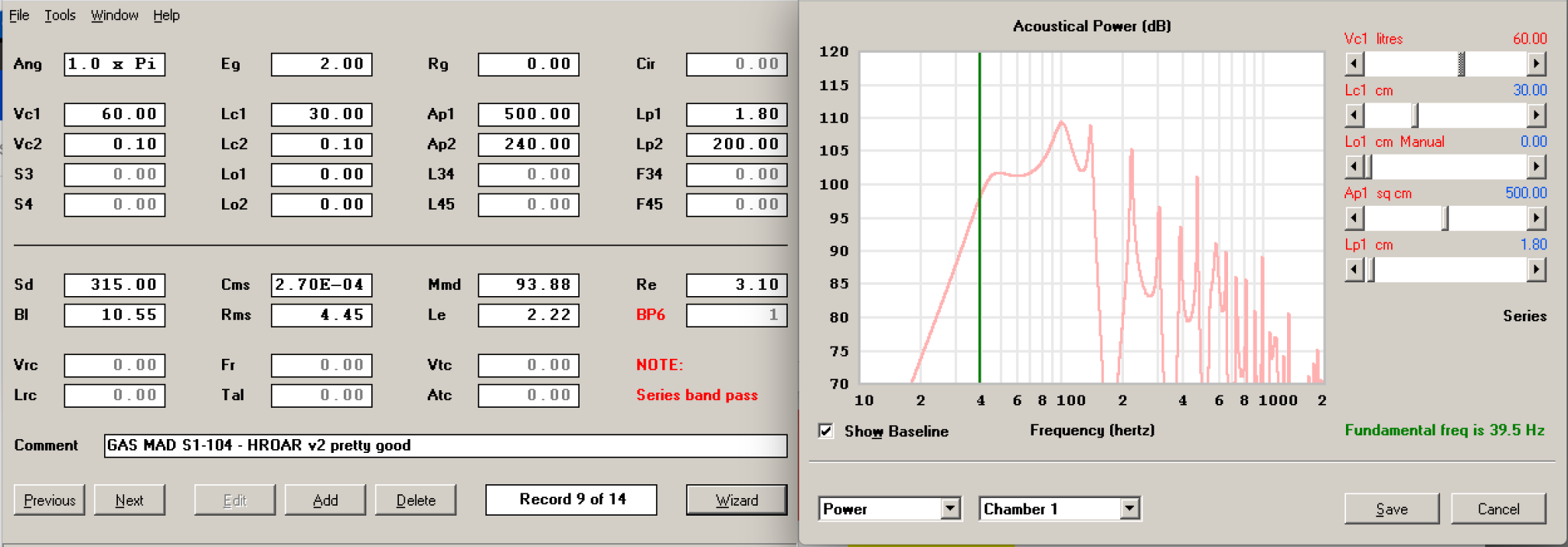
Task: Click the Lo1 value field in main form
Action: point(322,174)
